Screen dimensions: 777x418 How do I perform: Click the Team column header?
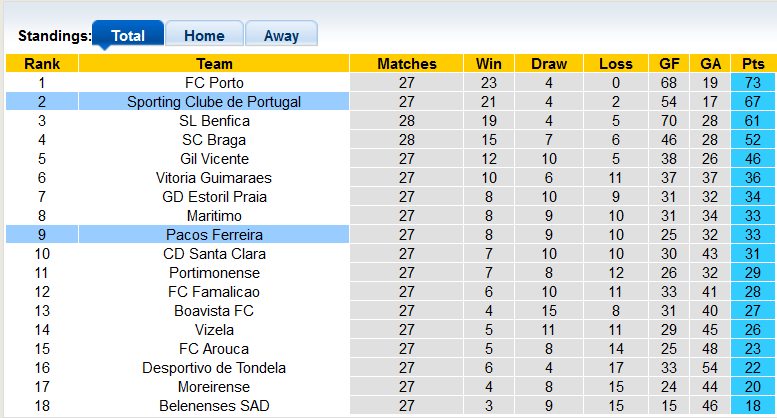pyautogui.click(x=214, y=64)
